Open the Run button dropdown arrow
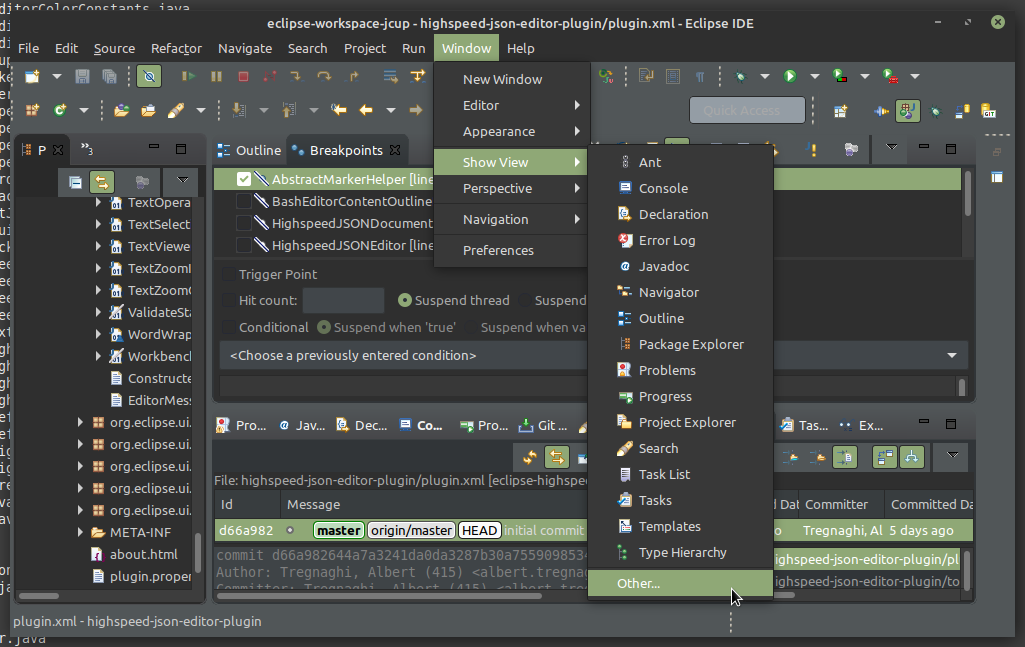The width and height of the screenshot is (1025, 647). [815, 76]
